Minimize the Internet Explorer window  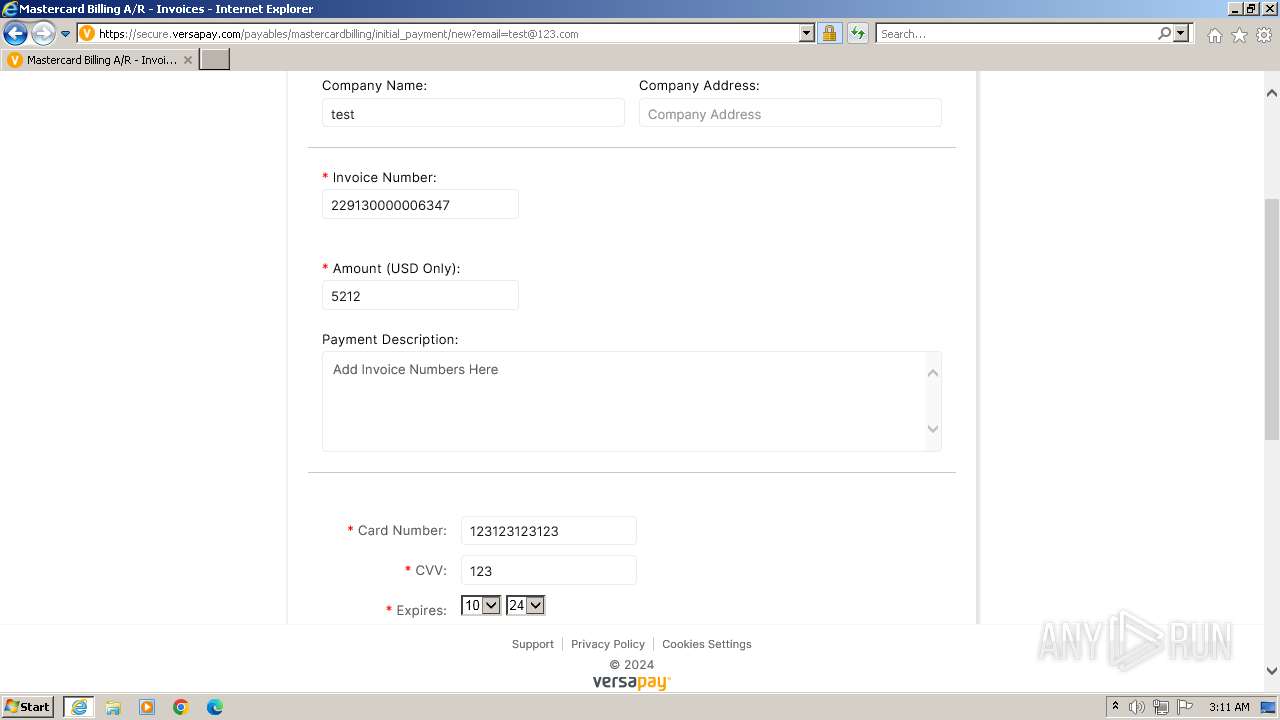(1234, 8)
